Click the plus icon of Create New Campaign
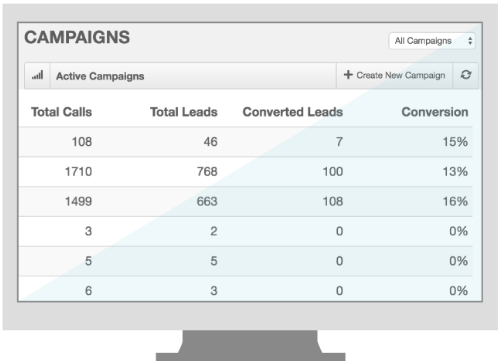The height and width of the screenshot is (361, 500). click(348, 75)
